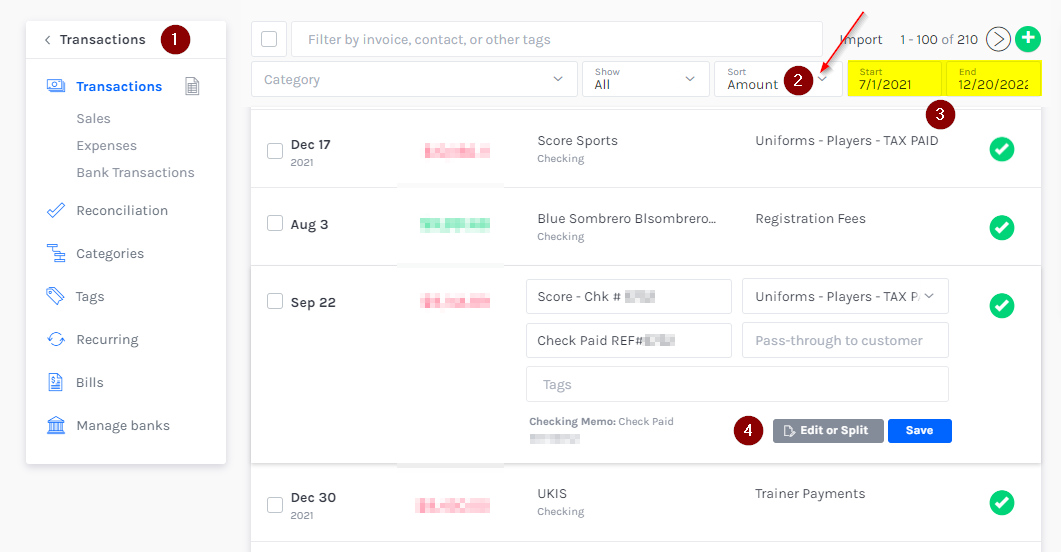Image resolution: width=1061 pixels, height=552 pixels.
Task: Click green verified check for Score Sports
Action: (x=1001, y=149)
